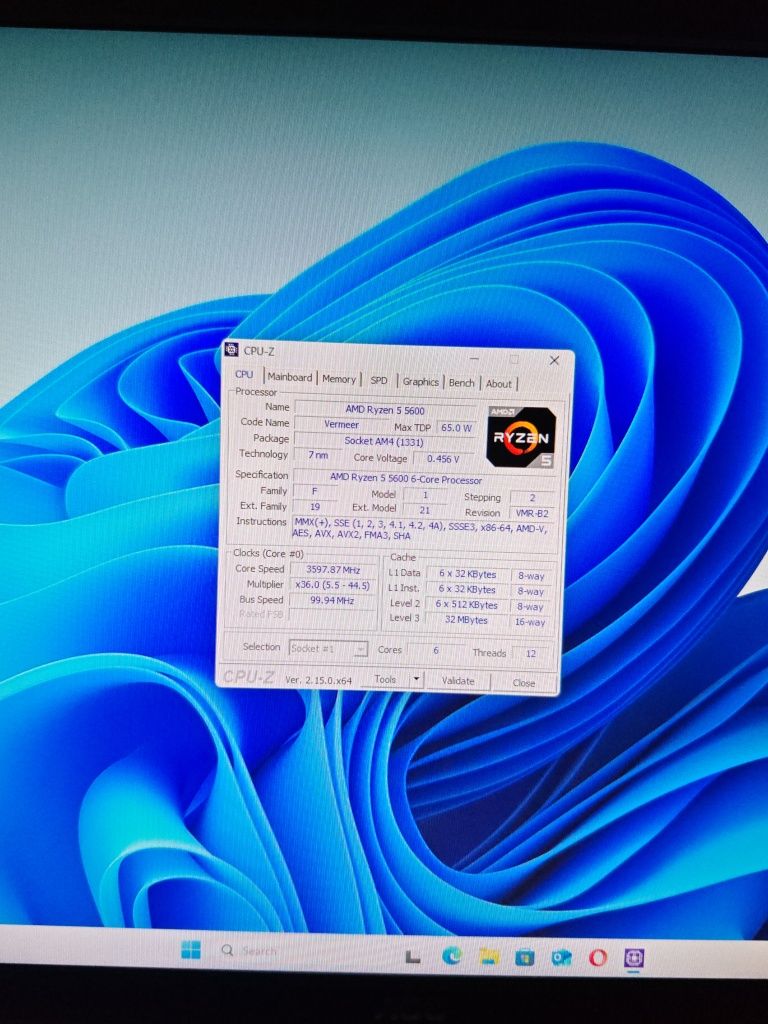Click the Tools button
Screen dimensions: 768x1024
click(385, 679)
